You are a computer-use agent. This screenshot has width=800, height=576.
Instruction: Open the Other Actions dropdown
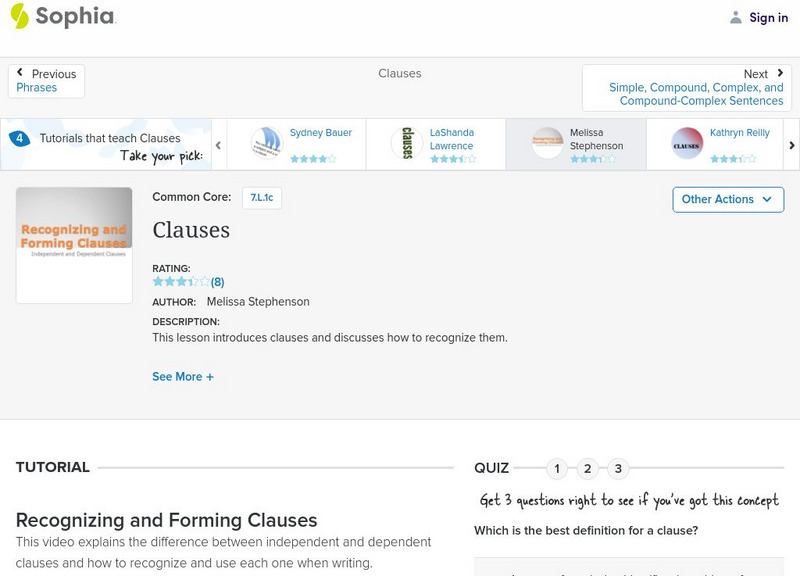click(726, 199)
